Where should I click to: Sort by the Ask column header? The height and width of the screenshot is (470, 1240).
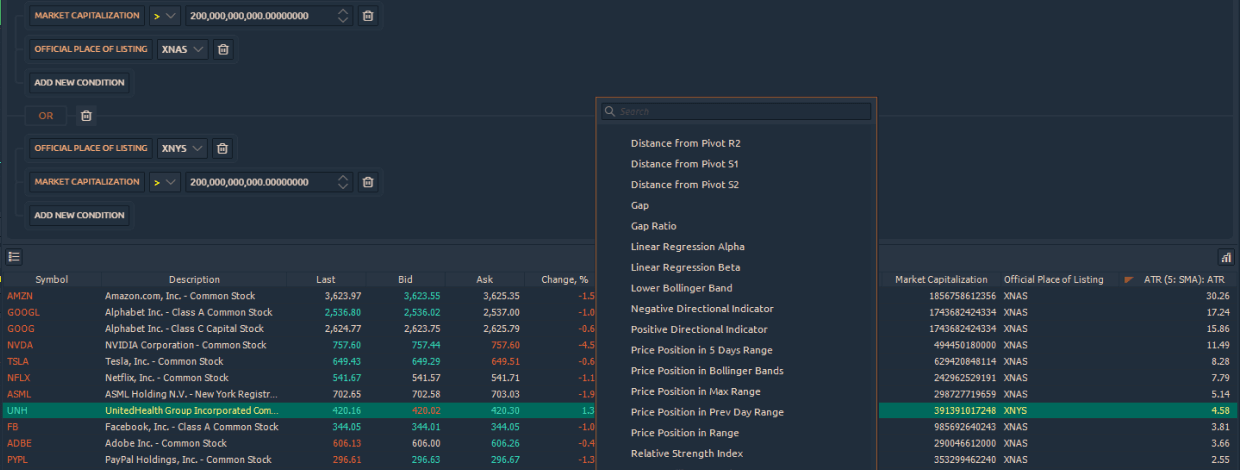484,280
